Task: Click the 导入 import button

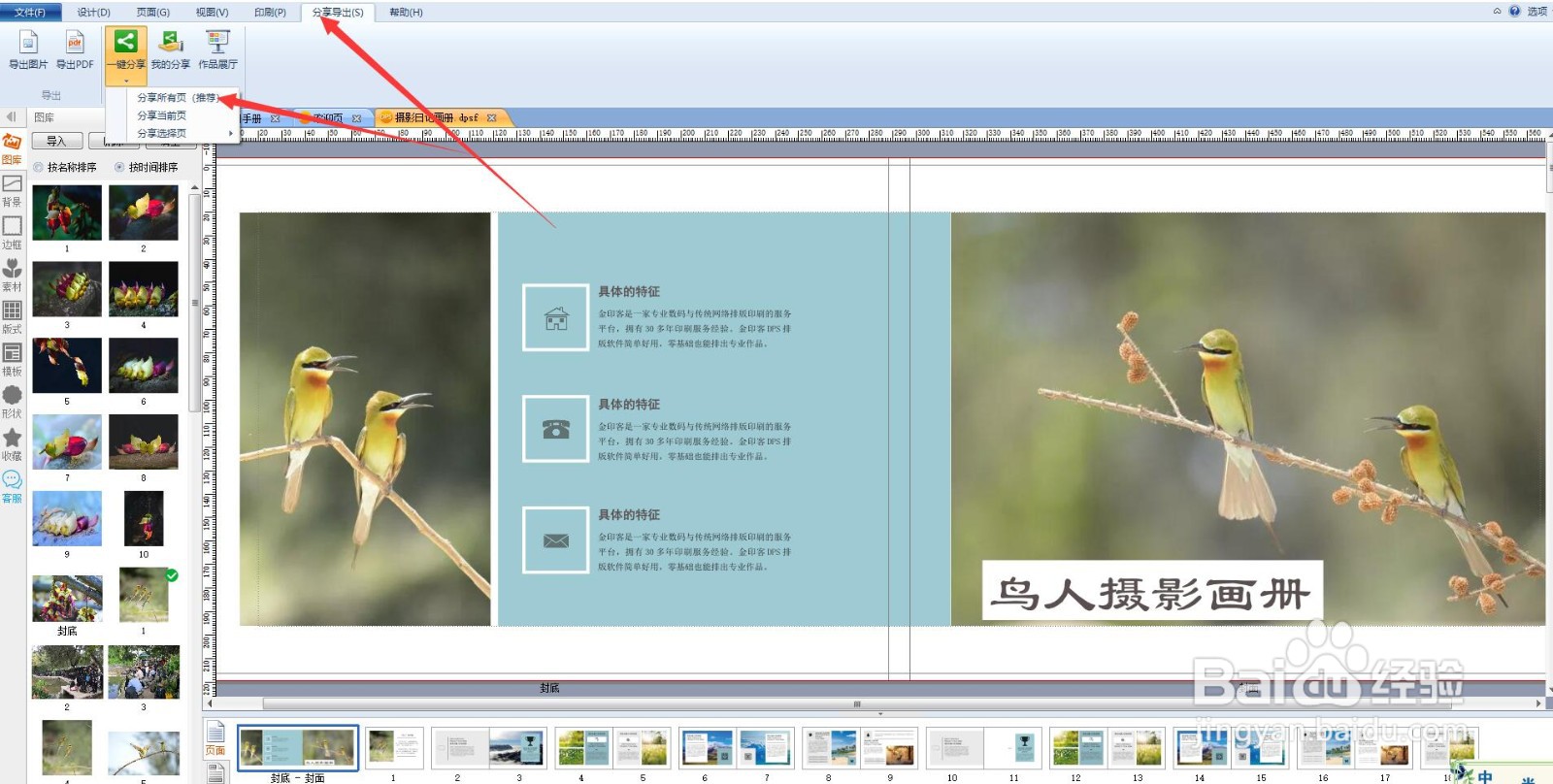Action: (56, 141)
